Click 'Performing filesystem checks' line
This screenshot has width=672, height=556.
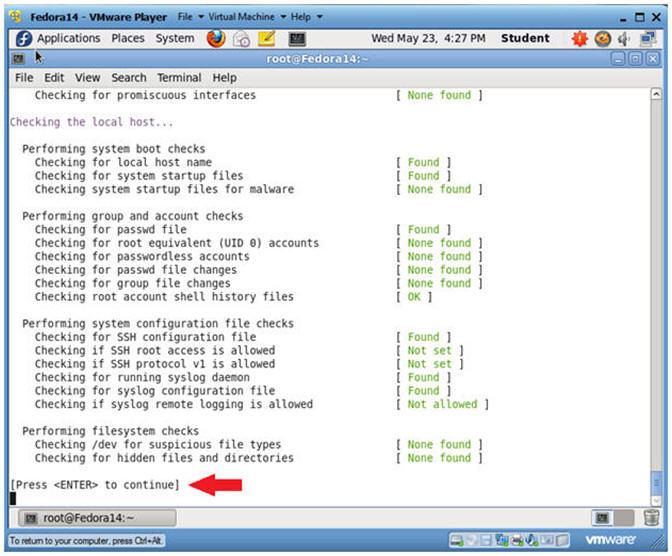(111, 431)
